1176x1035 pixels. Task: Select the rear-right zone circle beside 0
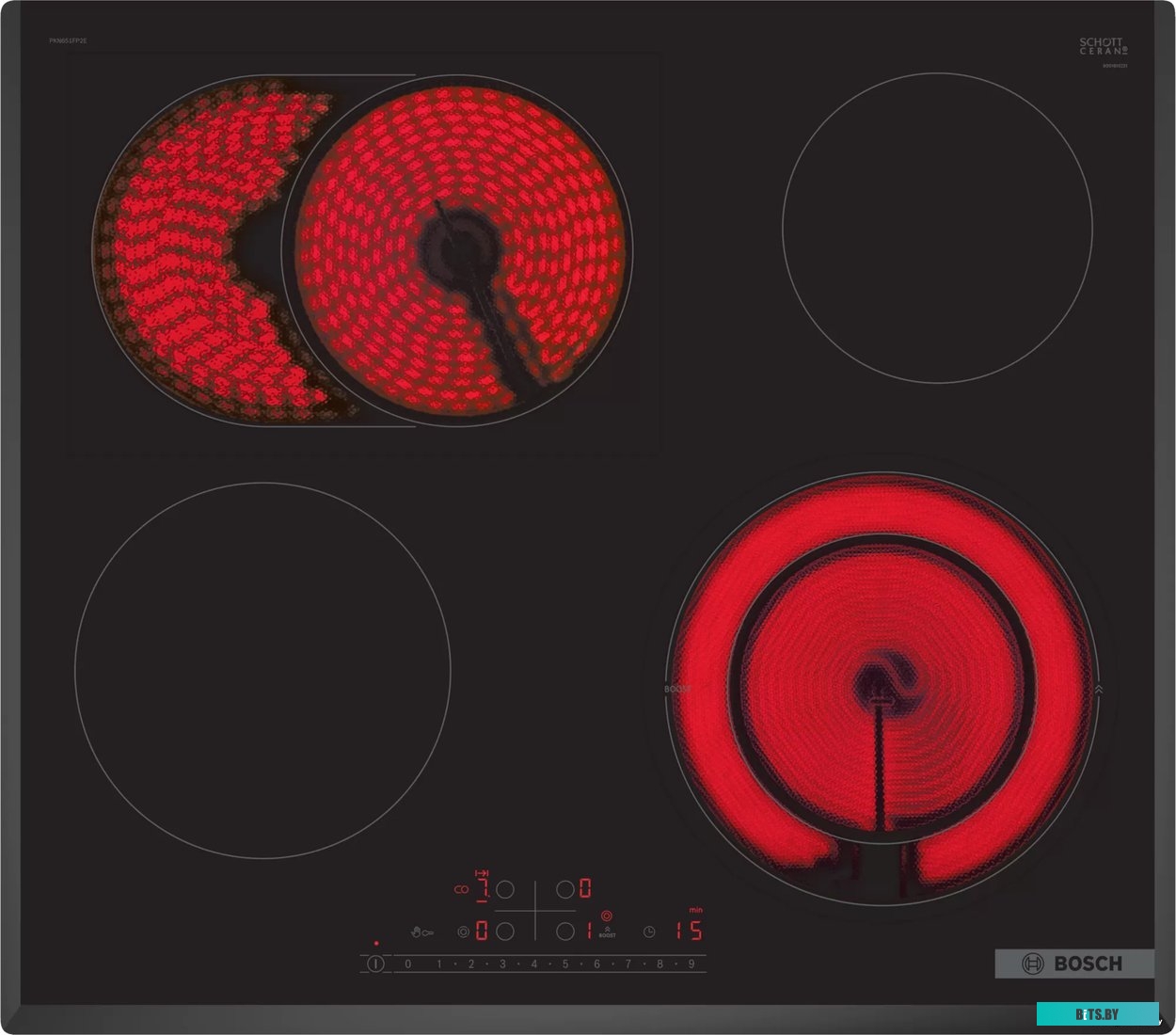tap(564, 888)
